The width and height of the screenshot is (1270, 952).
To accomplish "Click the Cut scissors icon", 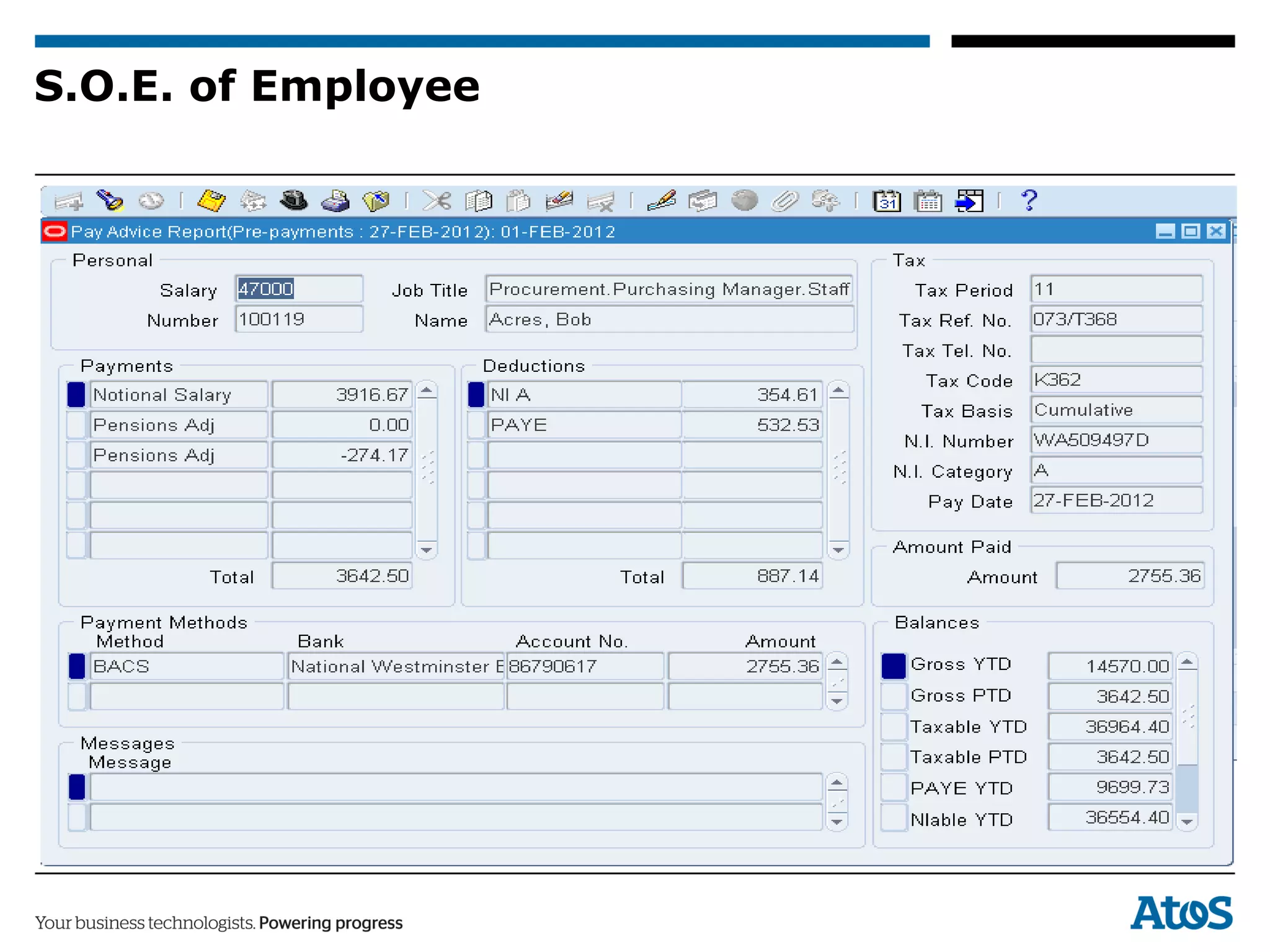I will 437,201.
